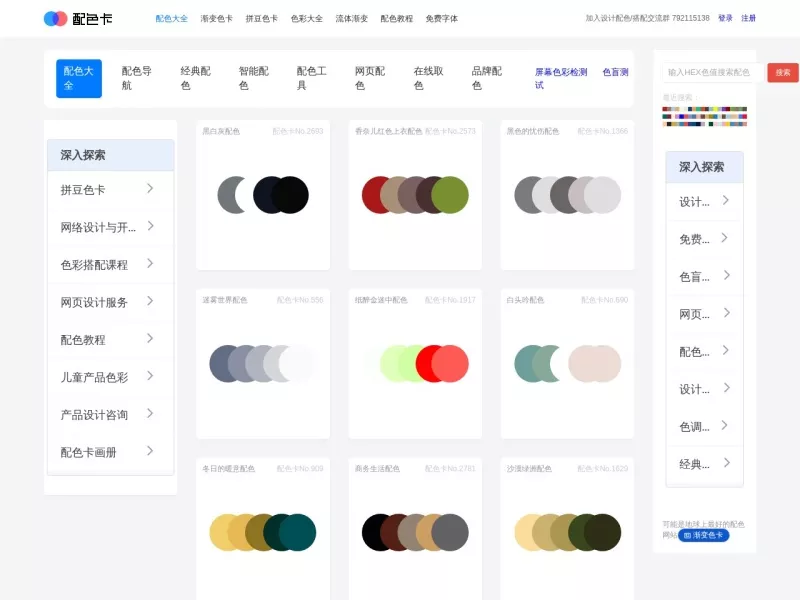Switch to the 配色导航 tab

point(137,79)
